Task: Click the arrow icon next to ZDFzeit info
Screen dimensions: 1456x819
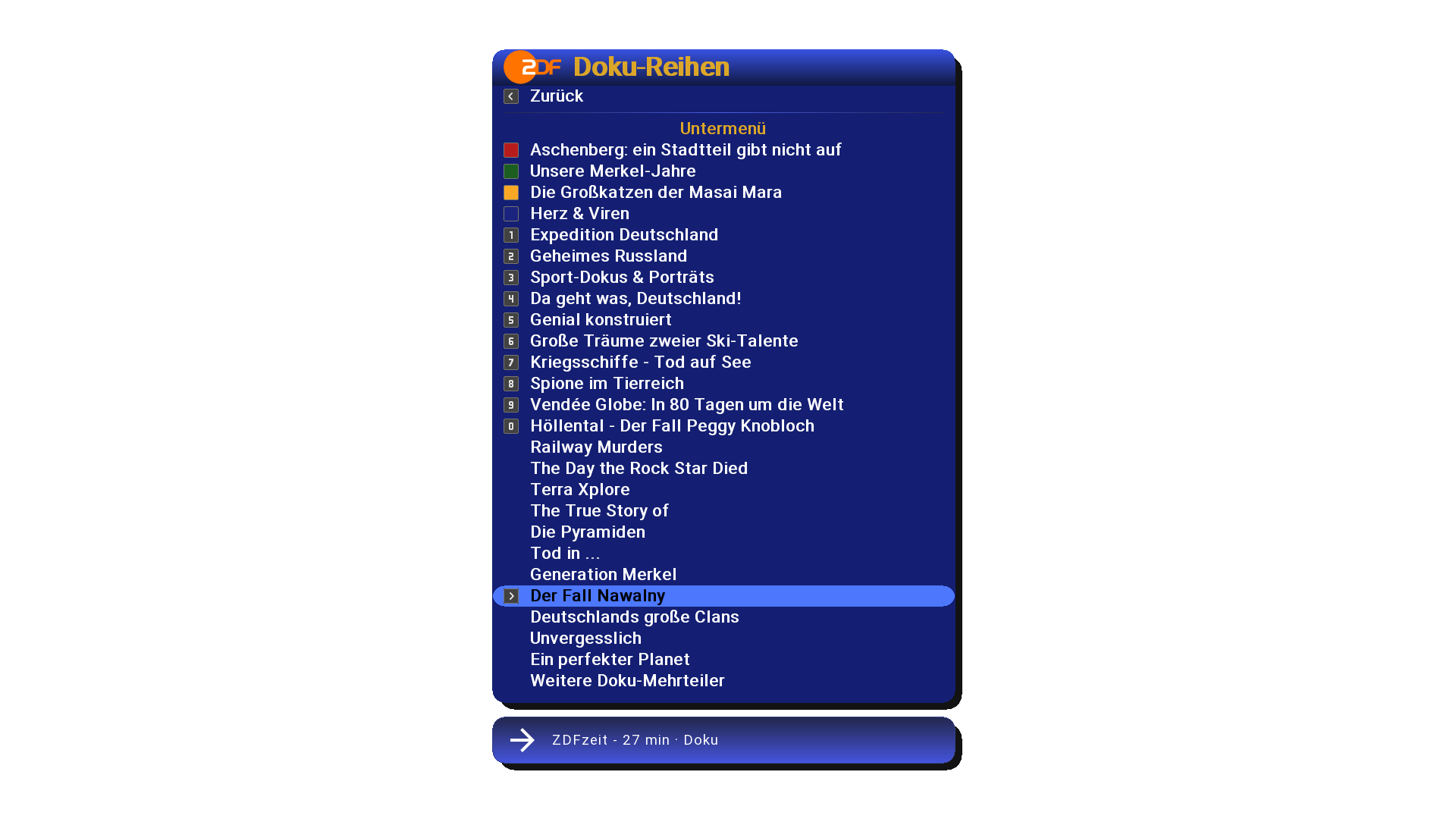Action: 522,740
